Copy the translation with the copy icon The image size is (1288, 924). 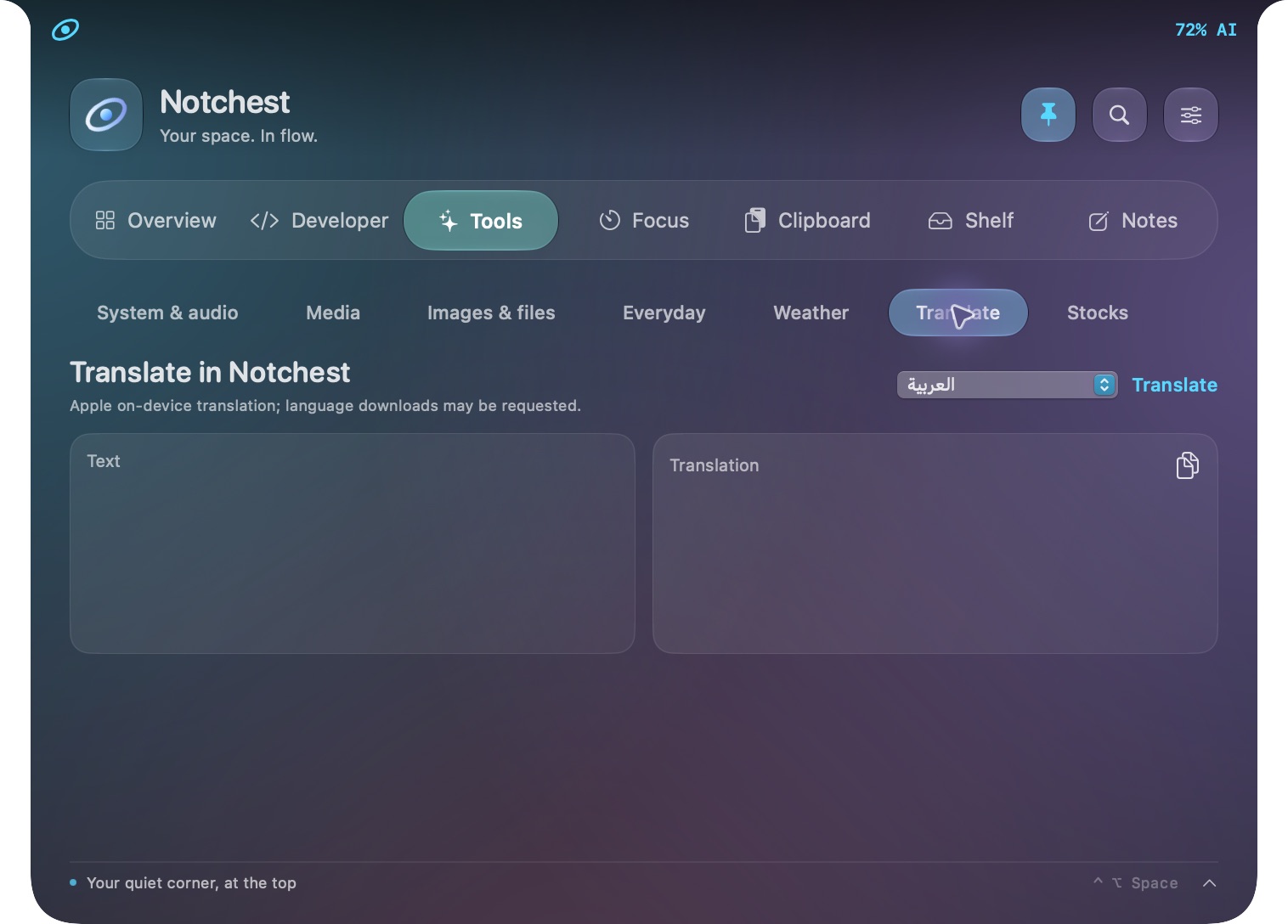coord(1187,465)
